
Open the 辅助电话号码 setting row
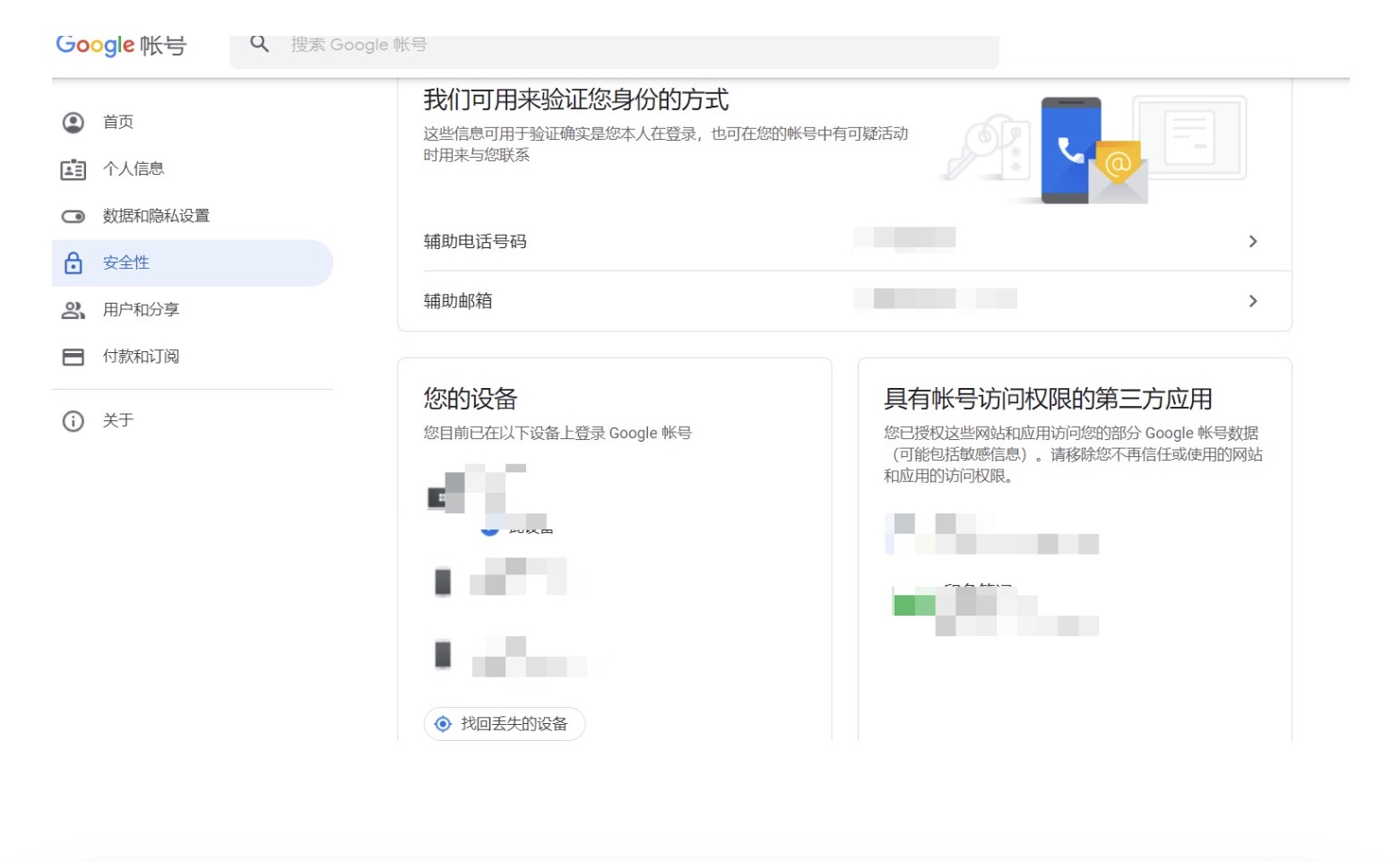[844, 241]
